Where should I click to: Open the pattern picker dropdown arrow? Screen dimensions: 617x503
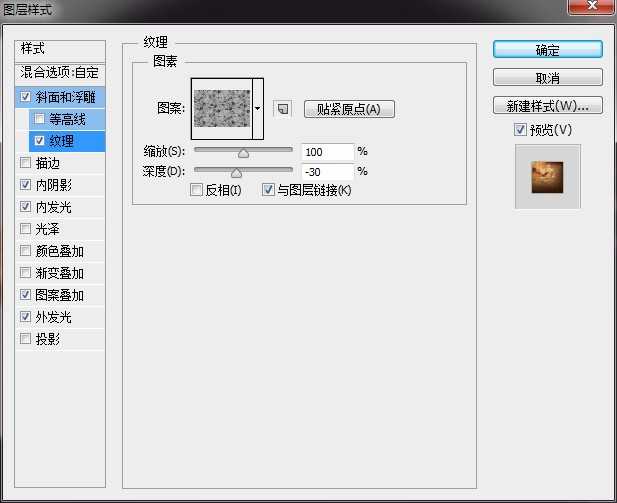(x=258, y=108)
